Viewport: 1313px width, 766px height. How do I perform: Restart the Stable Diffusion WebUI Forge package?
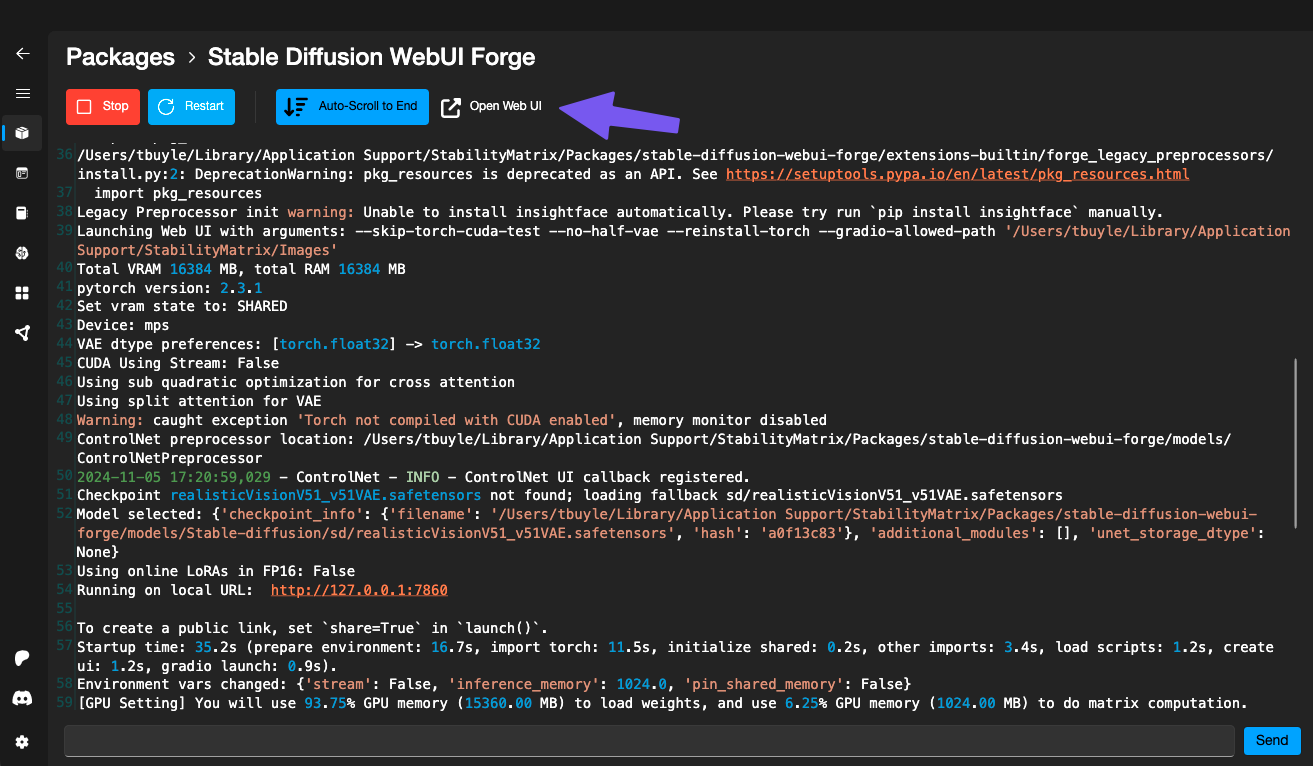(x=191, y=107)
